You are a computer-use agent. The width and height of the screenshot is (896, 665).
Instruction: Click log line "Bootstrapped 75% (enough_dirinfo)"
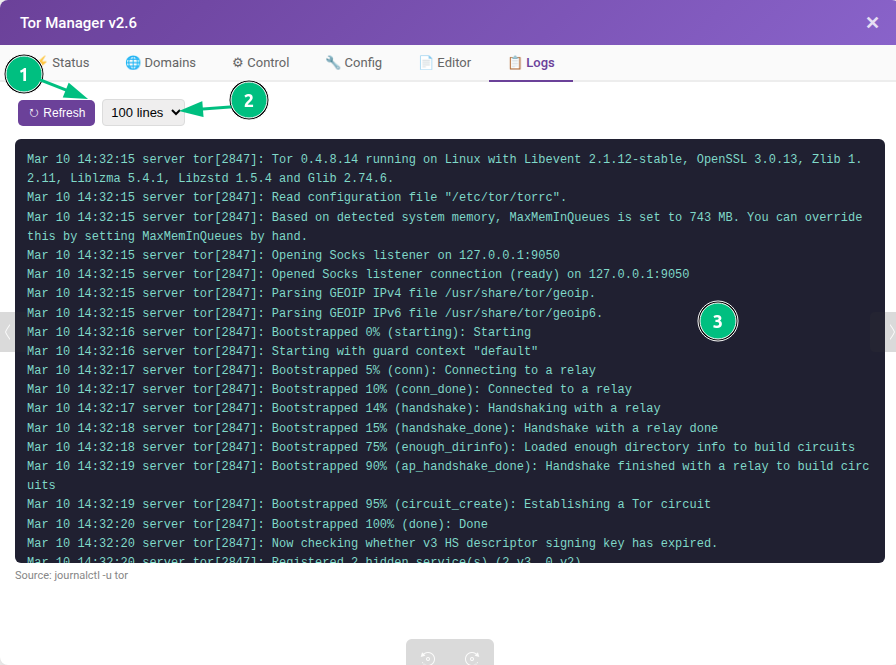click(x=441, y=447)
